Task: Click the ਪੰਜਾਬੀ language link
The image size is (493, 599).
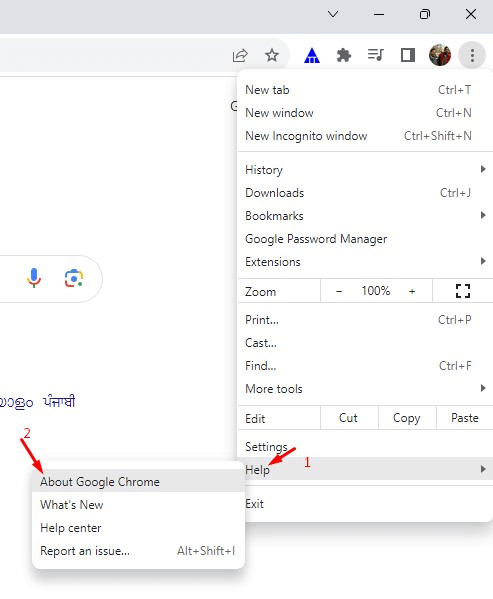Action: 60,401
